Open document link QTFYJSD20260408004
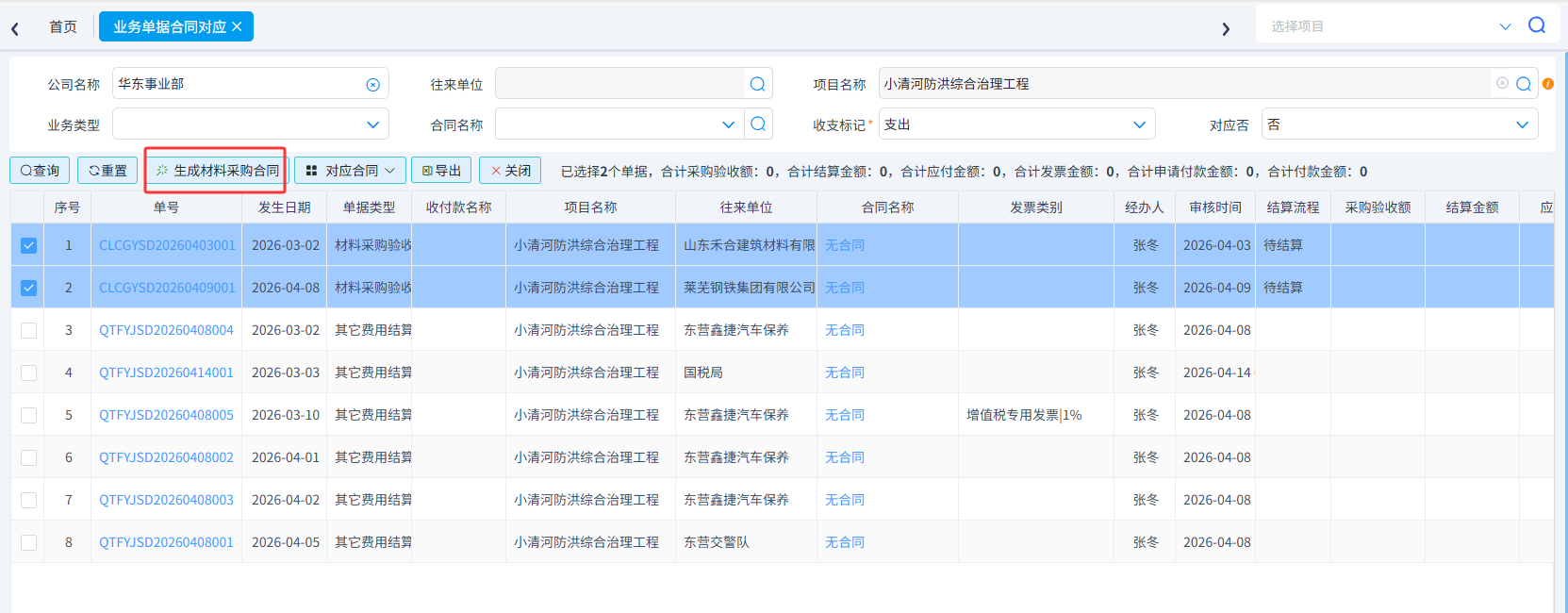The image size is (1568, 613). (166, 330)
